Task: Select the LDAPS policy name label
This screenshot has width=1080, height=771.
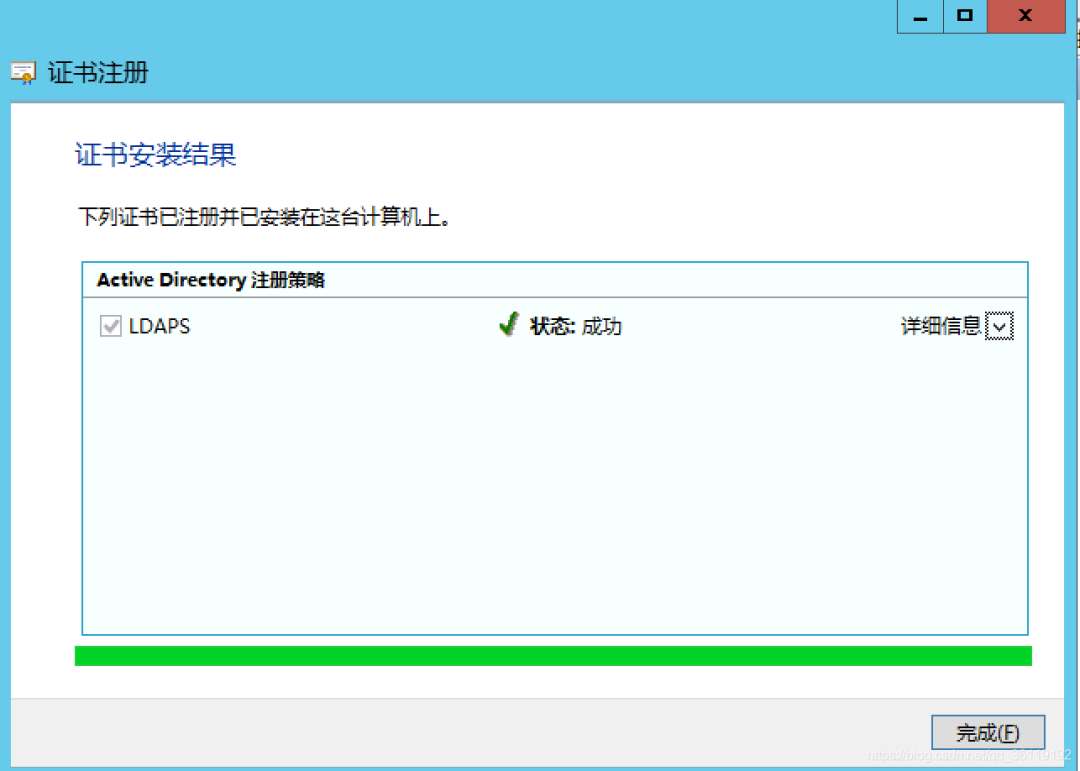Action: tap(159, 326)
